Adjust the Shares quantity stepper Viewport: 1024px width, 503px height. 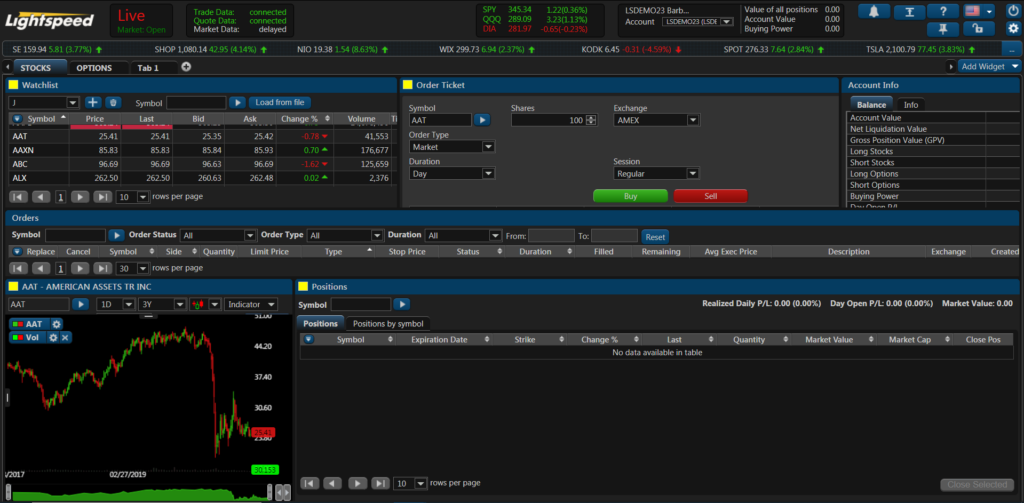pos(592,120)
